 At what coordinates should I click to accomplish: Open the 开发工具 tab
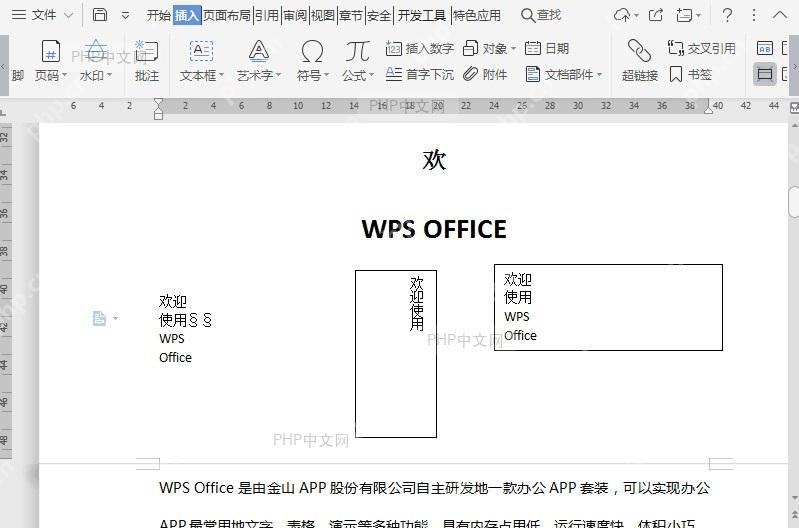point(421,15)
